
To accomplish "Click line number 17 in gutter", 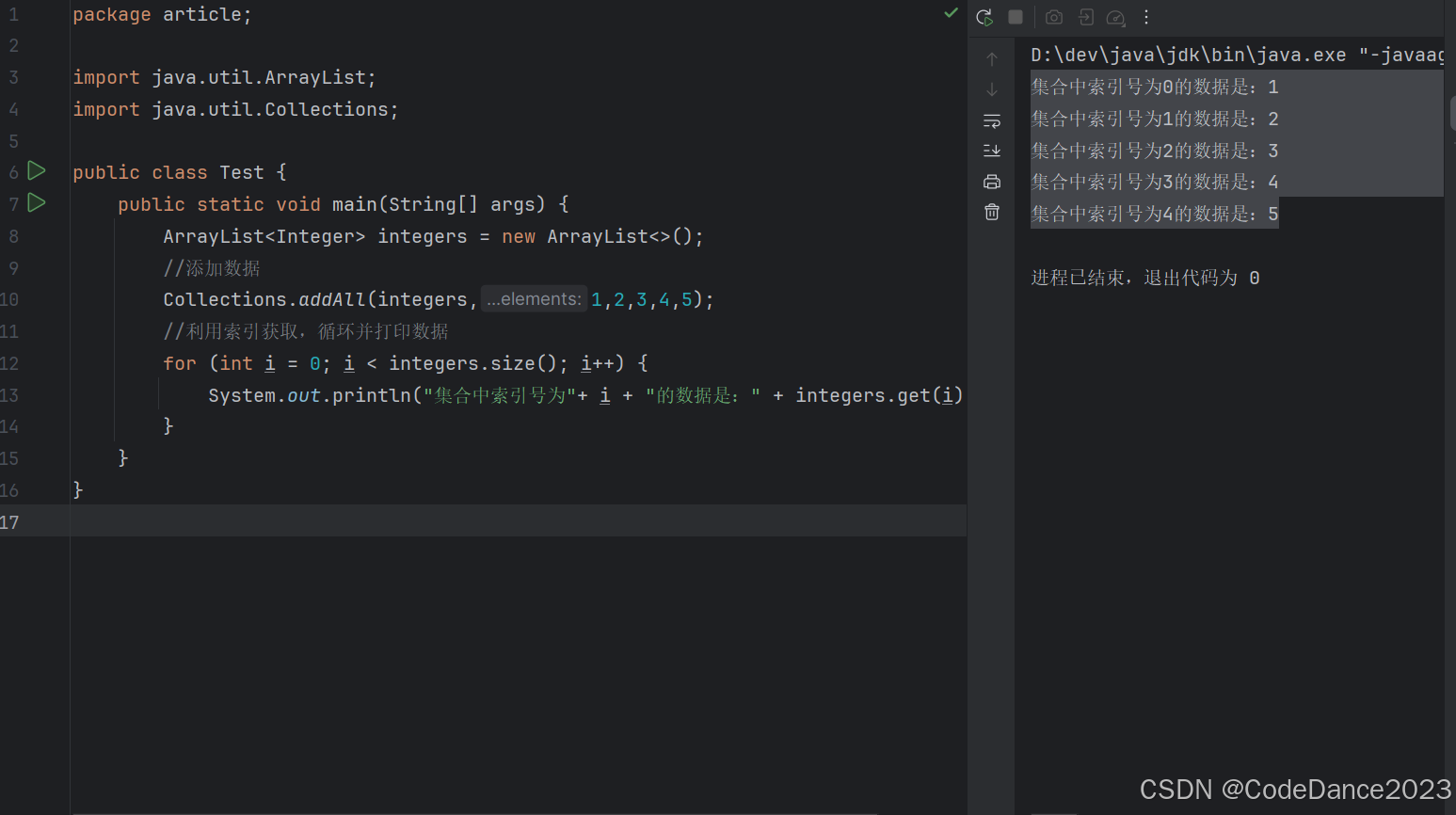I will point(9,522).
